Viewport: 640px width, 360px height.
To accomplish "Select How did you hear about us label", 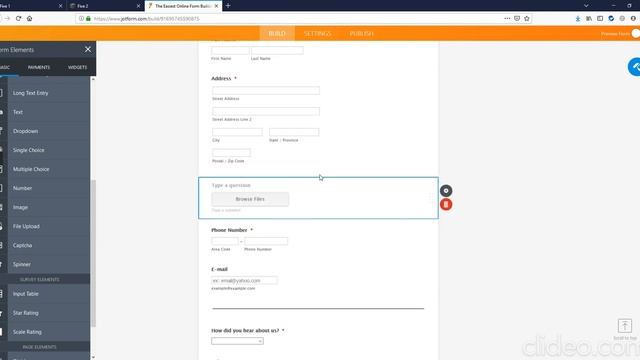I will point(245,331).
